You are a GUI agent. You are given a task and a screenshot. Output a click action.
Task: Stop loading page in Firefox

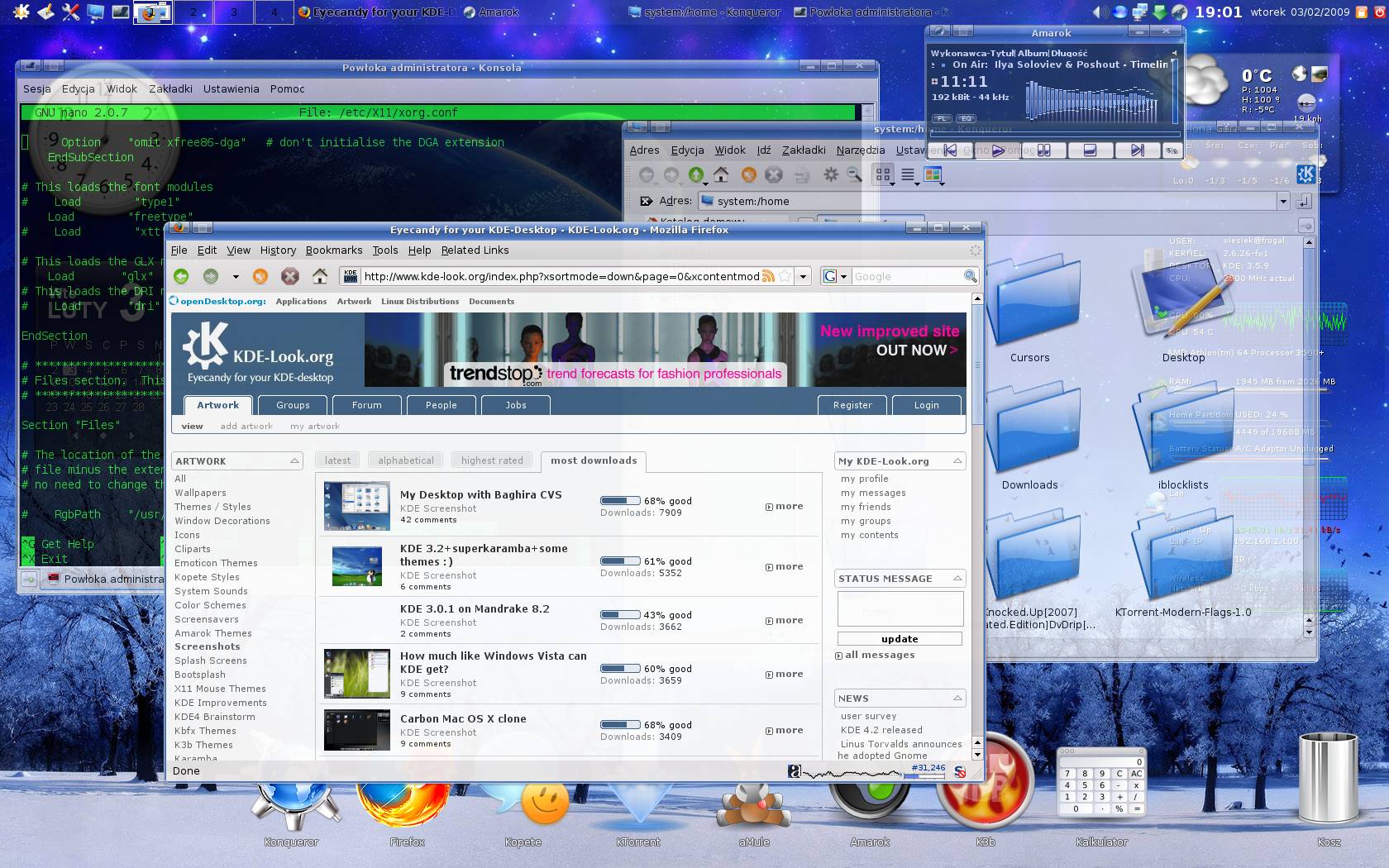(x=289, y=276)
